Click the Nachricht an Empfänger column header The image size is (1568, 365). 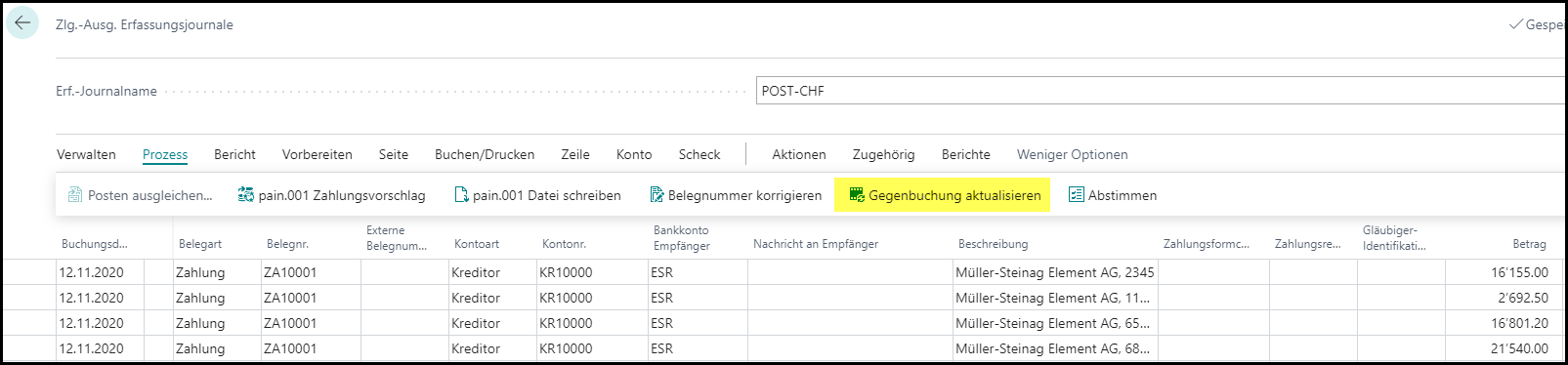click(x=816, y=244)
